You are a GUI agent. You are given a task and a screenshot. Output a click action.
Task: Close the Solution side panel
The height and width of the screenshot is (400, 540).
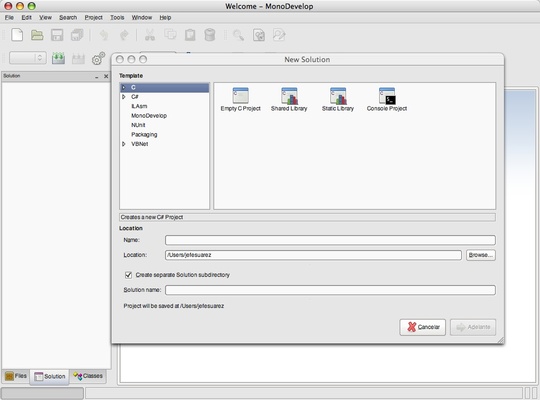tap(106, 76)
